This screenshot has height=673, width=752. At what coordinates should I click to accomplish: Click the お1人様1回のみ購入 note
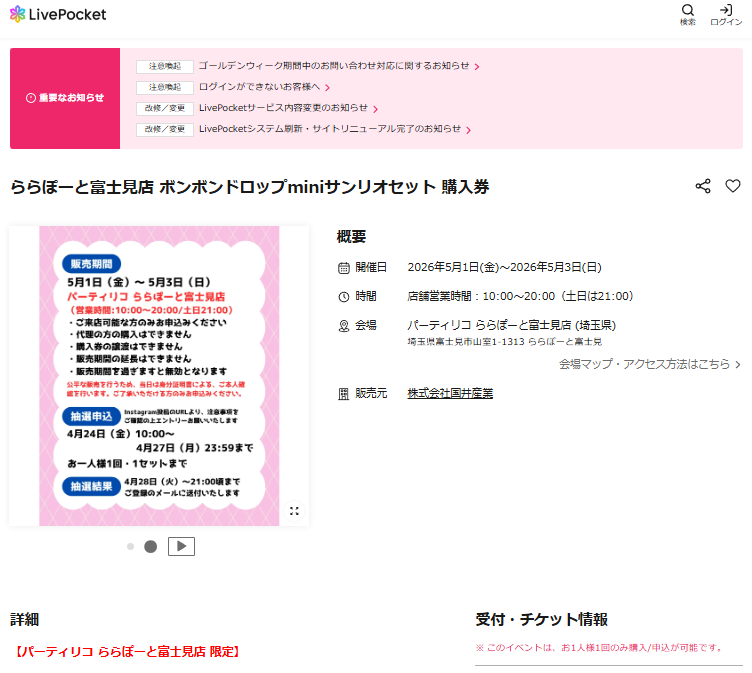coord(599,648)
